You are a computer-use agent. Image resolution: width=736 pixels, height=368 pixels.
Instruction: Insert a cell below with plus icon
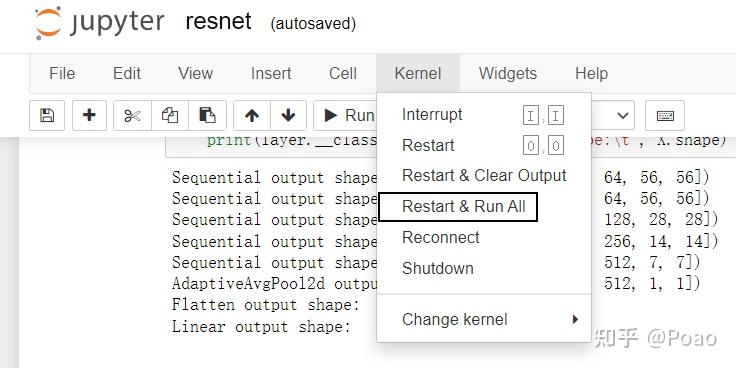pyautogui.click(x=89, y=115)
